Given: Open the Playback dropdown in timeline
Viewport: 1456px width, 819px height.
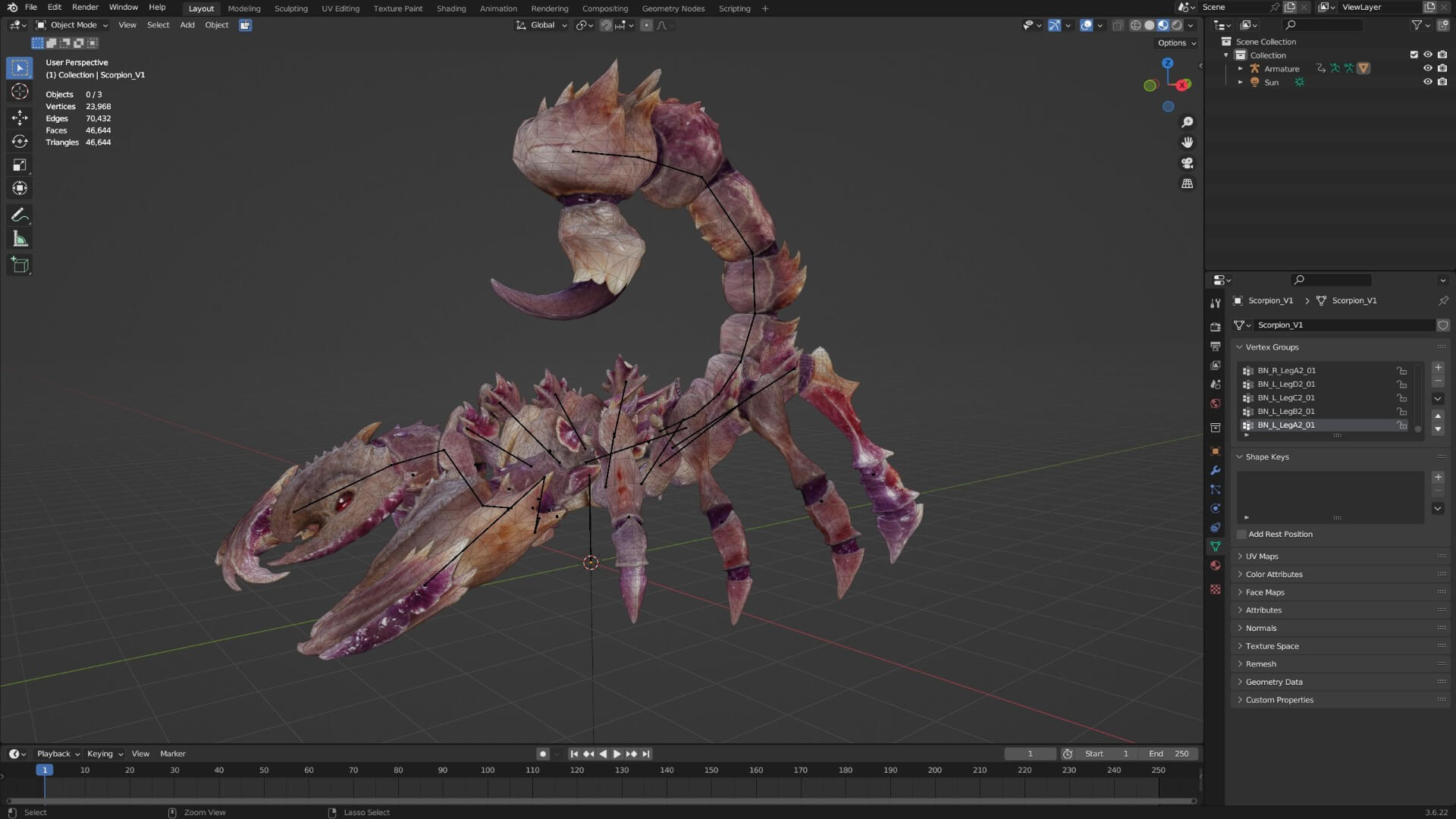Looking at the screenshot, I should point(59,754).
